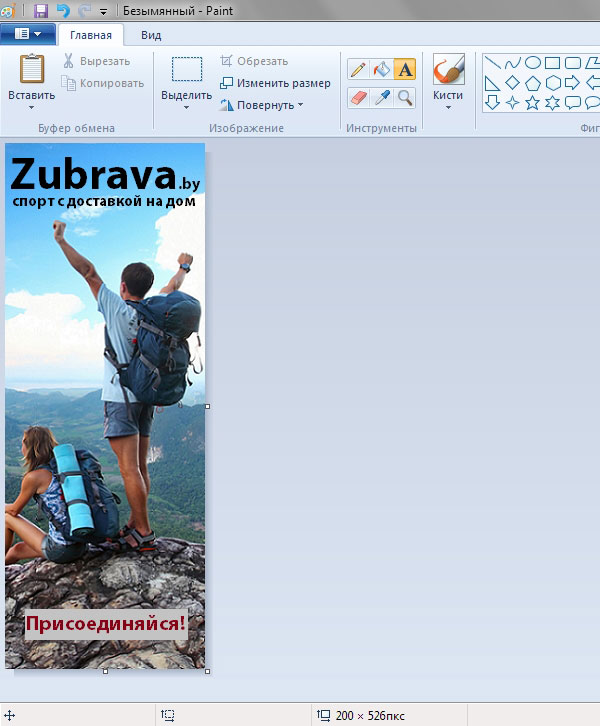Select the Diamond shape

coord(512,83)
